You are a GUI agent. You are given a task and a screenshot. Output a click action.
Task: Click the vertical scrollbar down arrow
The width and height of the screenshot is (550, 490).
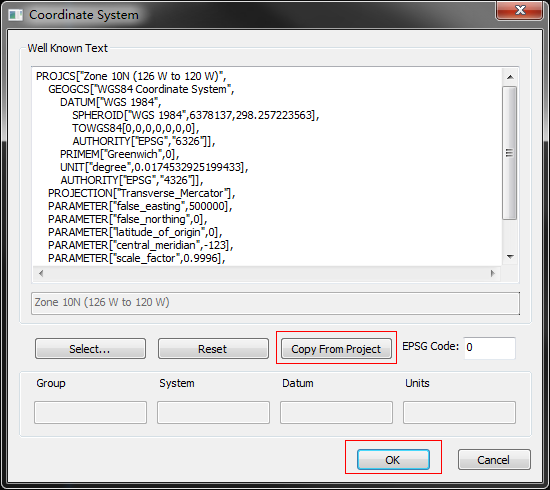click(510, 257)
